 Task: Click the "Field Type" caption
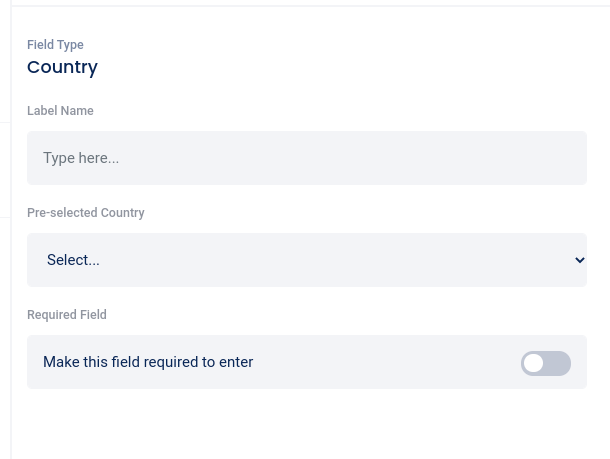click(x=55, y=45)
